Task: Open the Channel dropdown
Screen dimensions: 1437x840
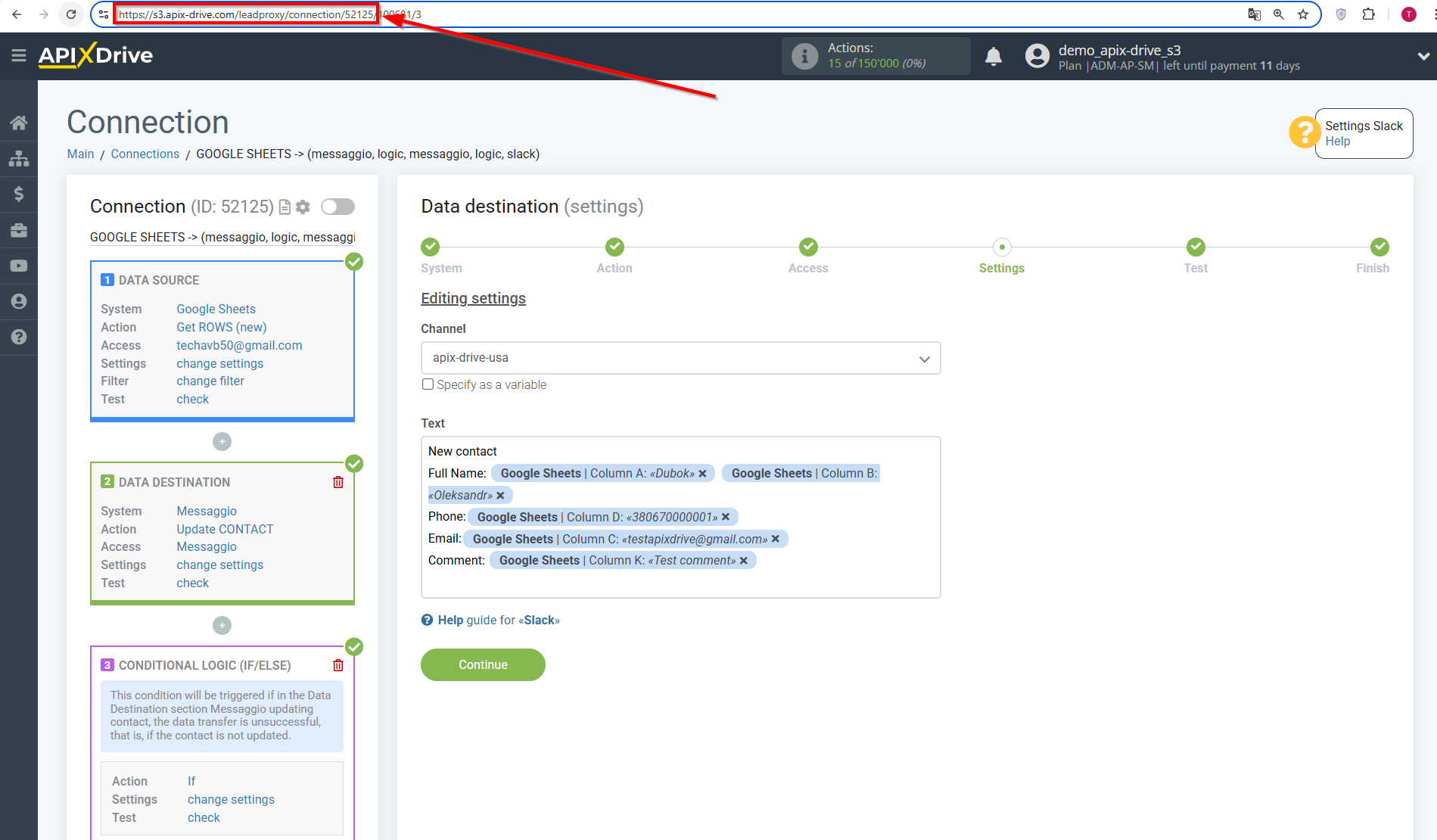Action: (680, 358)
